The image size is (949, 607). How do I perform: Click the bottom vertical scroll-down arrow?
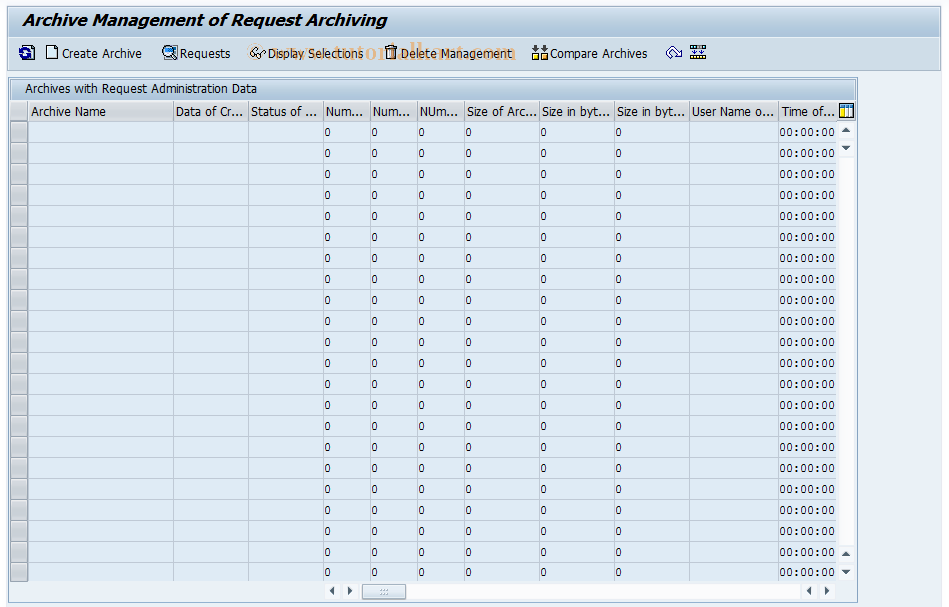(846, 572)
